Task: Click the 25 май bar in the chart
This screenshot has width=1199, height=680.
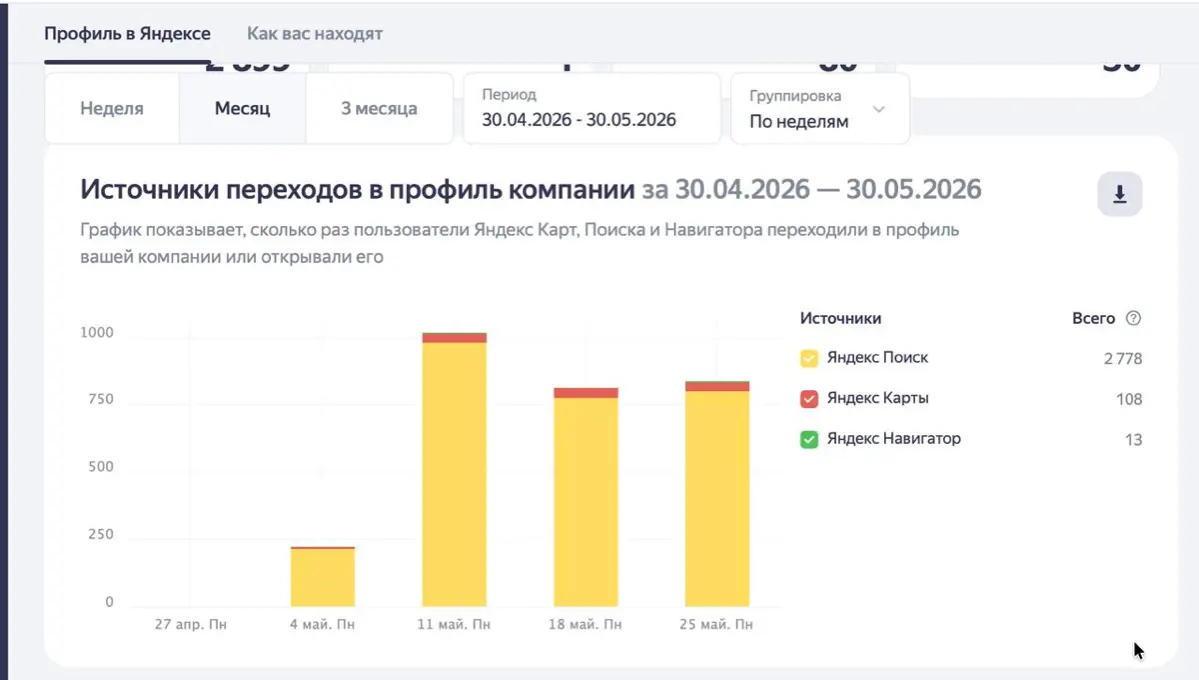Action: (717, 493)
